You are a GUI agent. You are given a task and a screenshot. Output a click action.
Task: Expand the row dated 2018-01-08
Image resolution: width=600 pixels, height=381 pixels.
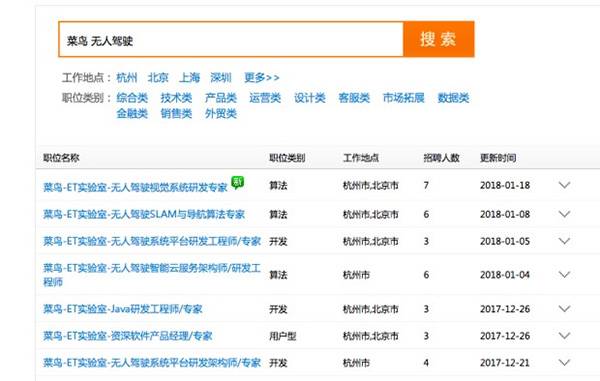pos(564,214)
